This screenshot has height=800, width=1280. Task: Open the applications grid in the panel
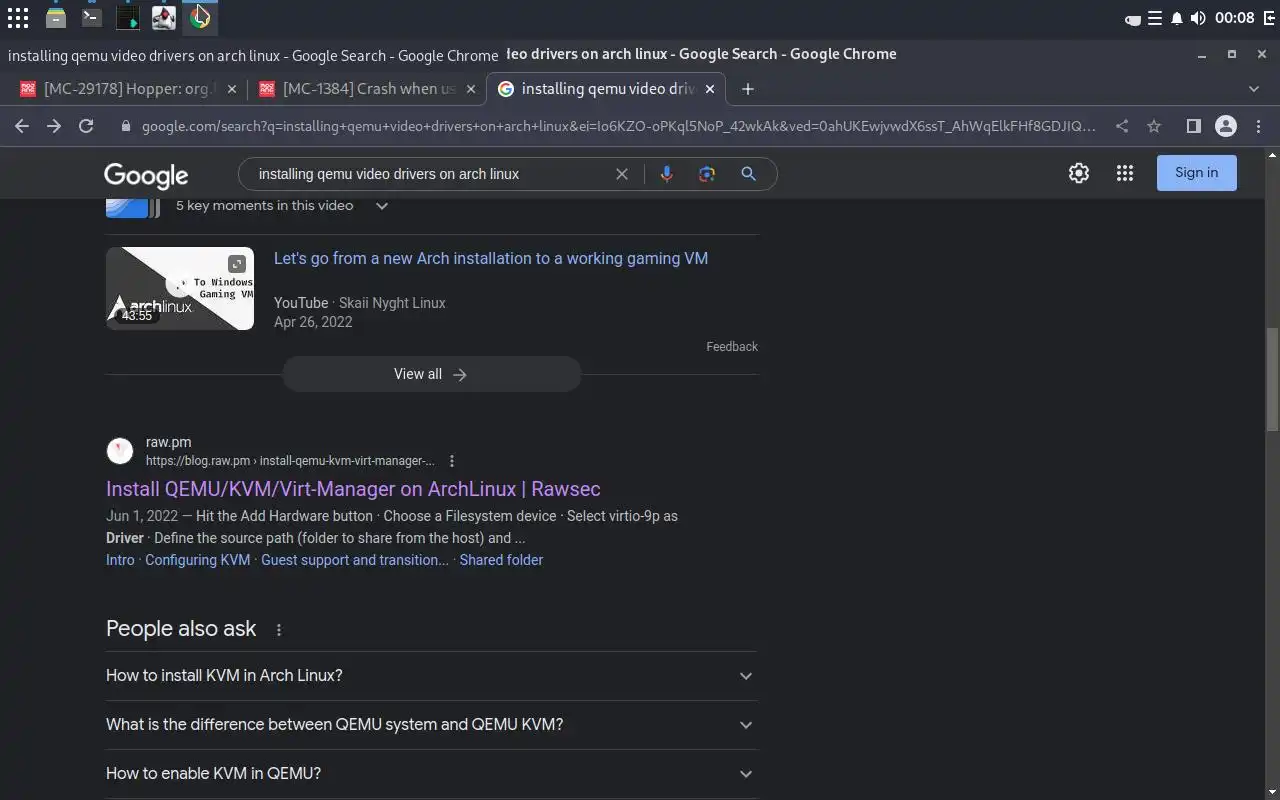[18, 17]
